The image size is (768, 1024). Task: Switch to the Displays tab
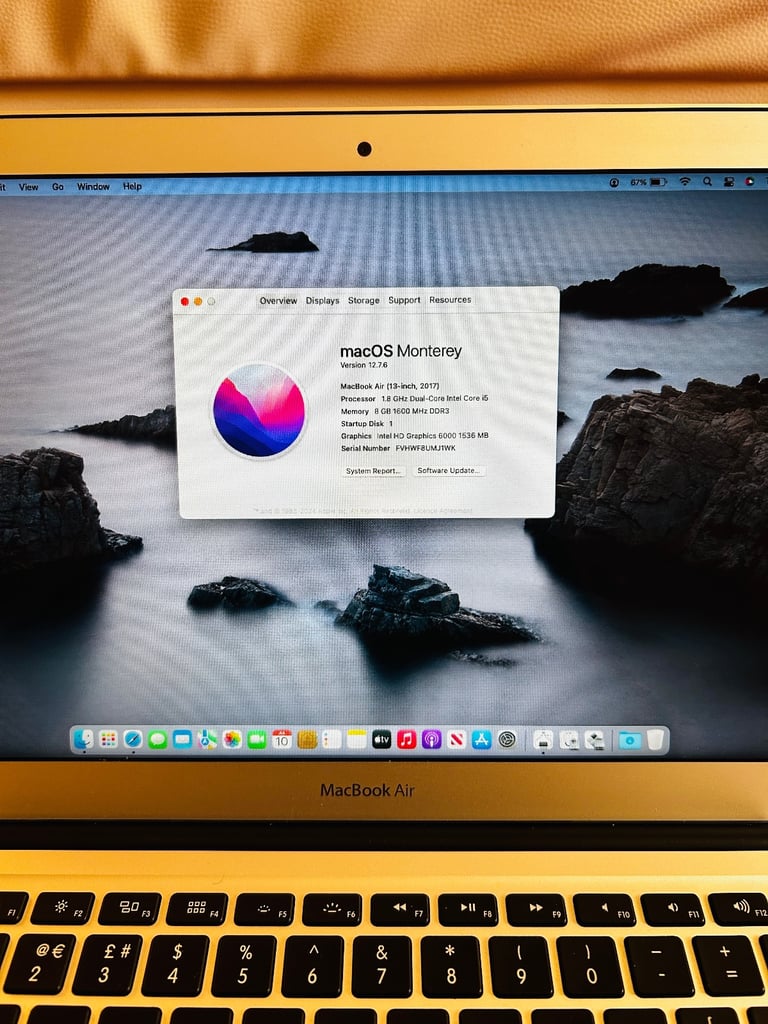point(323,300)
